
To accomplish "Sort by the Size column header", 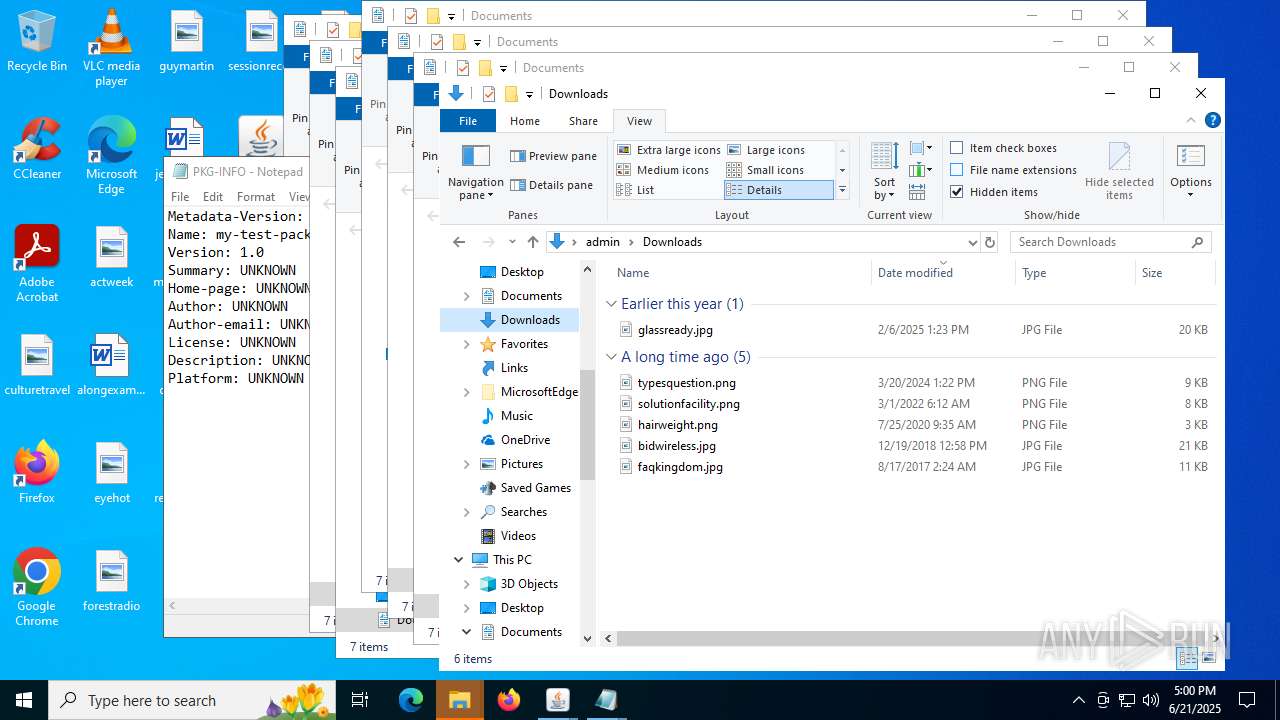I will coord(1174,272).
